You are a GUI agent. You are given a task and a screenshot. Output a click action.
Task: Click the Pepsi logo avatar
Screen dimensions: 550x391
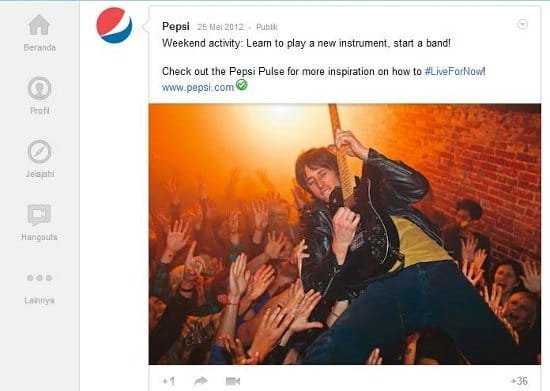click(114, 25)
